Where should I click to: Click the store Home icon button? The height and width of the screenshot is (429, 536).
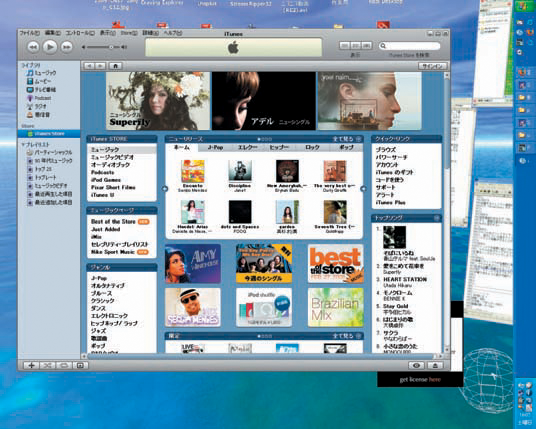tap(116, 66)
